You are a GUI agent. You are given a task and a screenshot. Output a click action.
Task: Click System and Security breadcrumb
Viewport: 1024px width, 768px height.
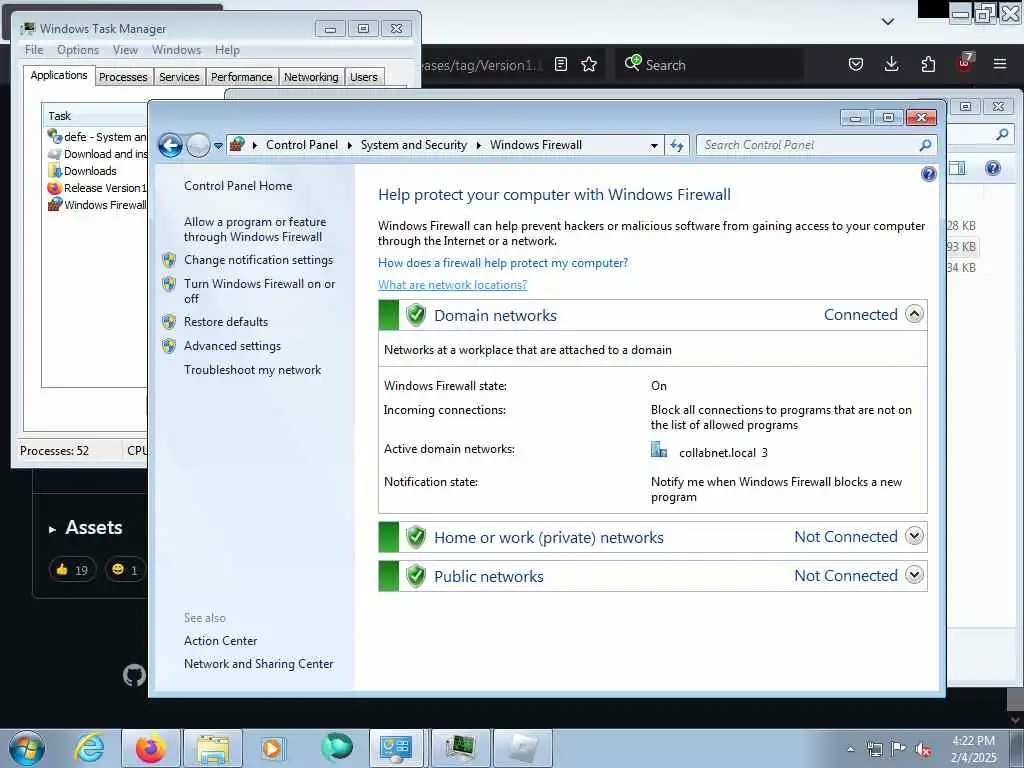(x=413, y=145)
